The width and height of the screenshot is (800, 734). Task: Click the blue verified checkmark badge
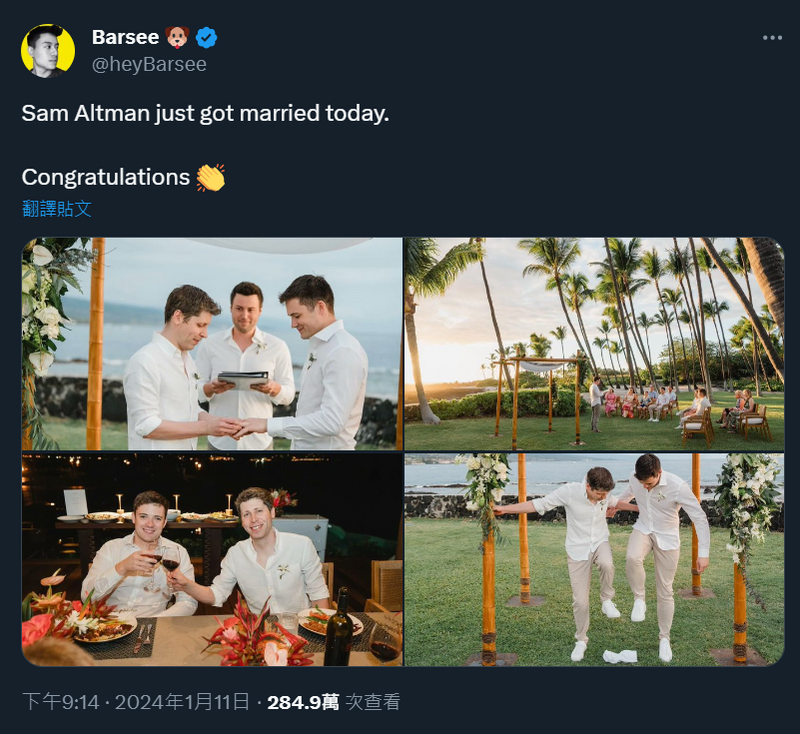tap(207, 38)
